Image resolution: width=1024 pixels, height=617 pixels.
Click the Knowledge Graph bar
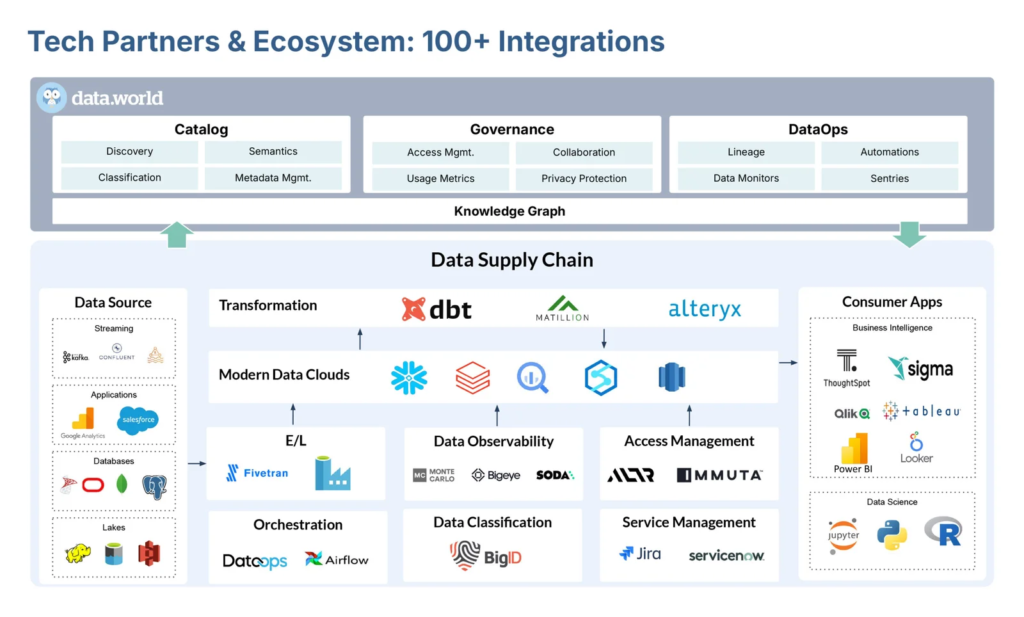[509, 212]
